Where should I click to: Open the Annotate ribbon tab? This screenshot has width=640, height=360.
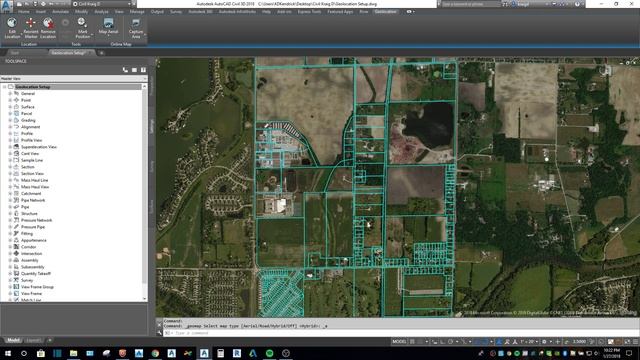[60, 12]
